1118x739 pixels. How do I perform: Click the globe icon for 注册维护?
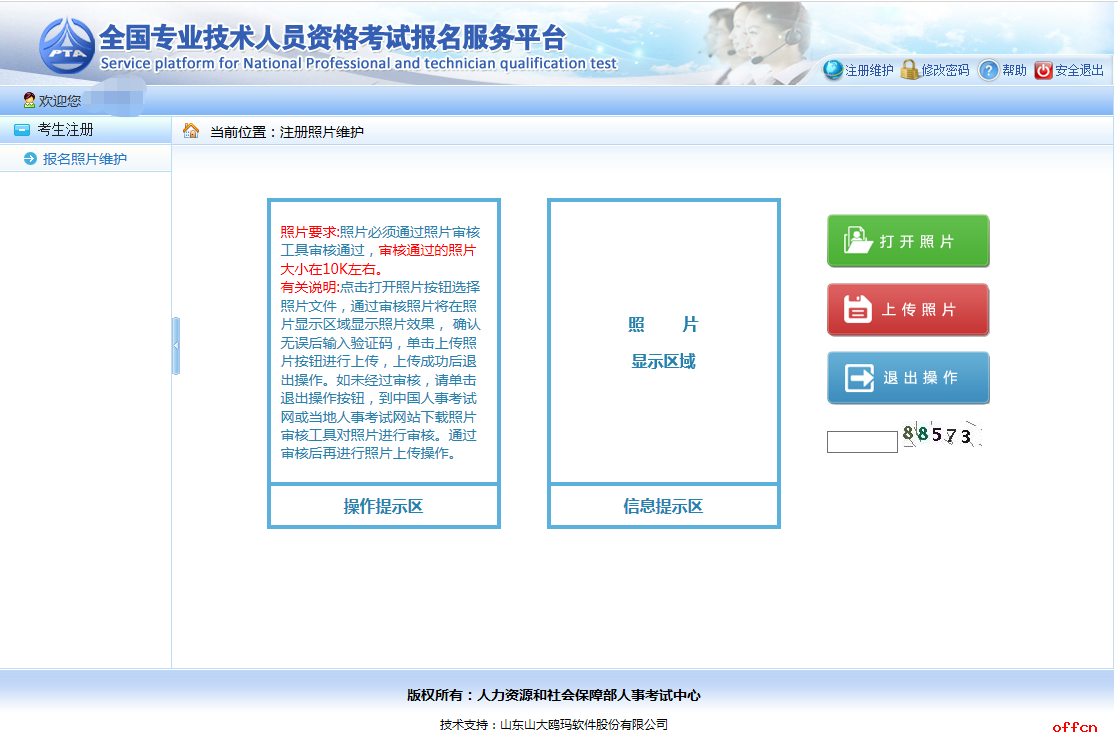coord(833,70)
